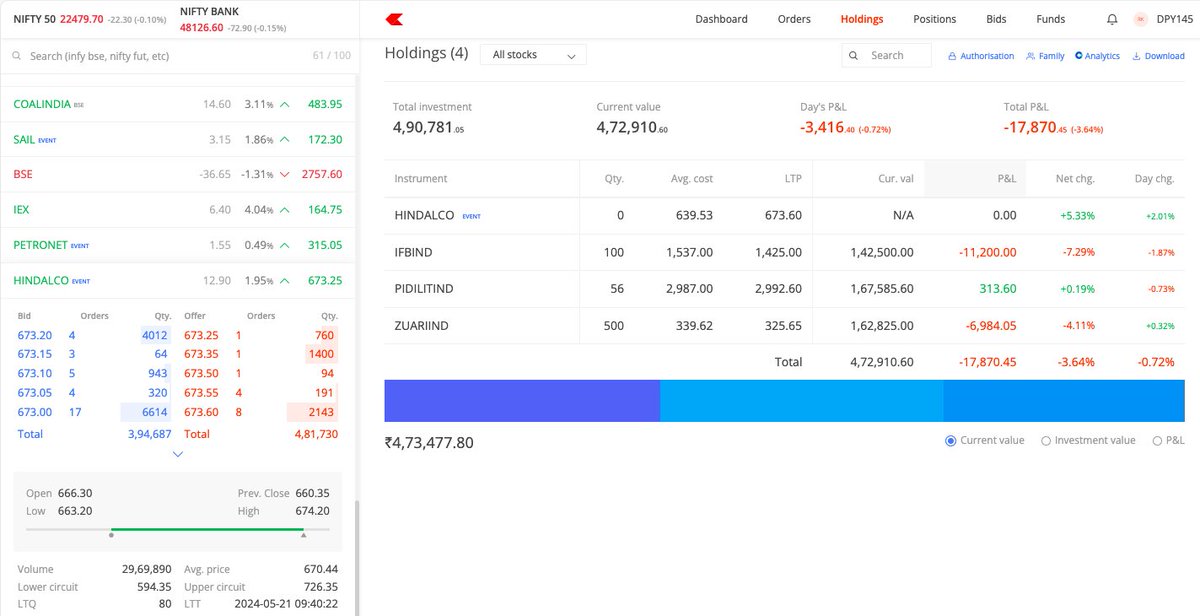
Task: Click the day range green slider bar
Action: tap(207, 529)
